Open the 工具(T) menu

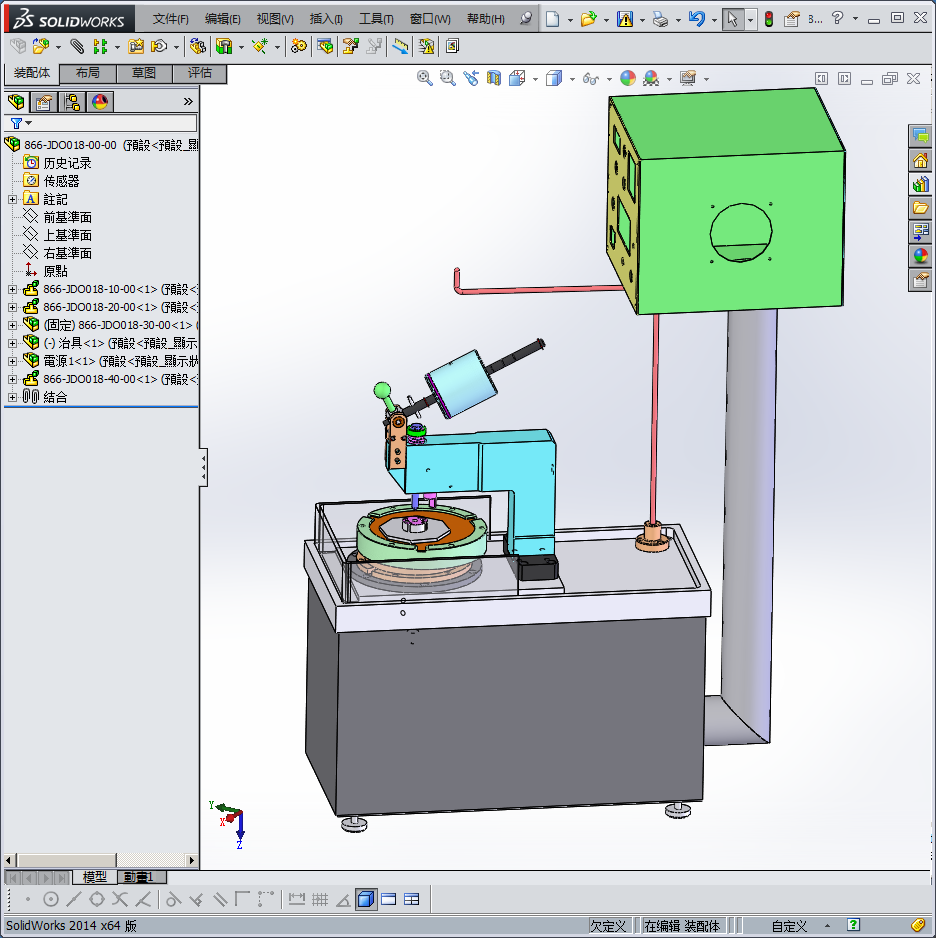click(376, 19)
